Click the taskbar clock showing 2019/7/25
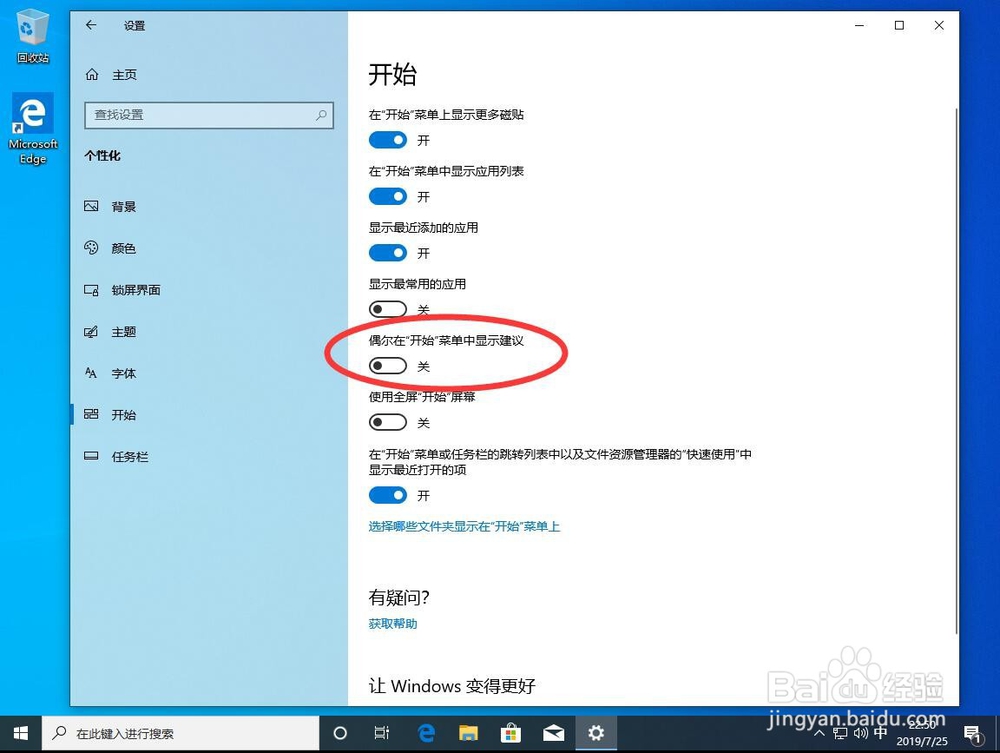Screen dimensions: 1000x753 pyautogui.click(x=922, y=733)
